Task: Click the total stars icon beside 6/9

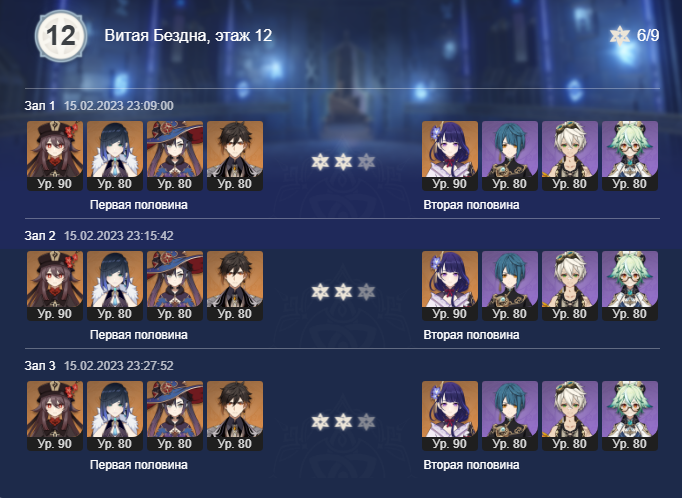Action: [620, 35]
